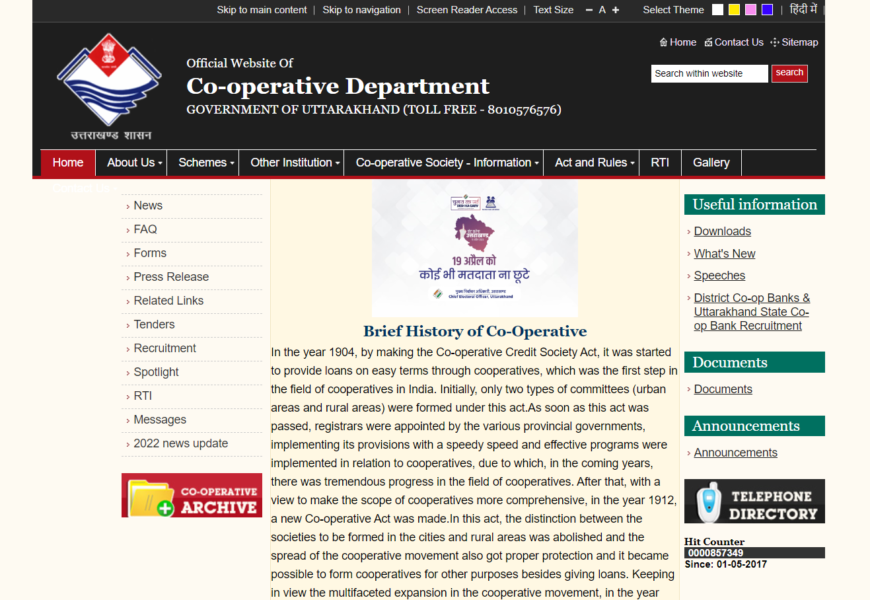Open Press Release in the sidebar
This screenshot has width=870, height=600.
[x=171, y=277]
